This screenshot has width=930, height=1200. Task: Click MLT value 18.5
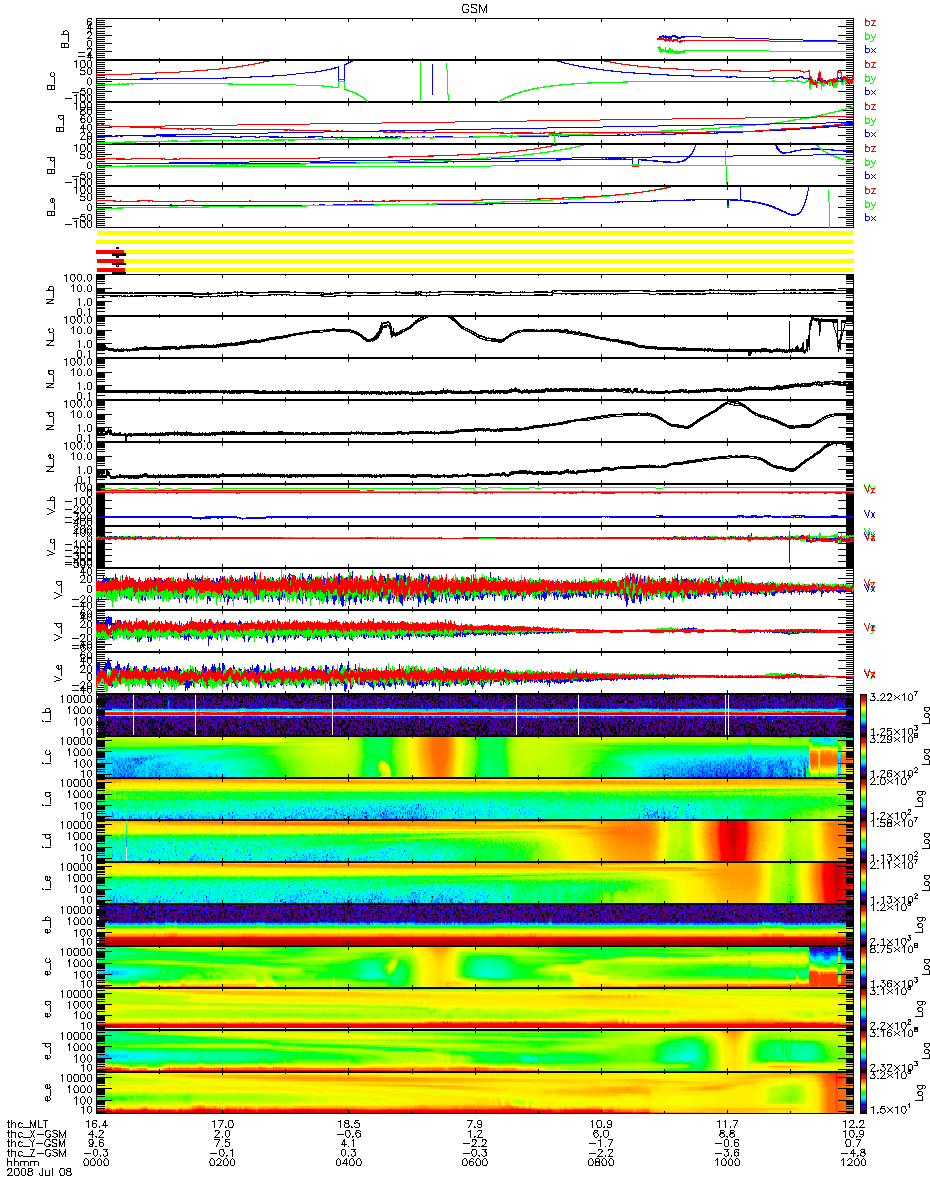[348, 1124]
